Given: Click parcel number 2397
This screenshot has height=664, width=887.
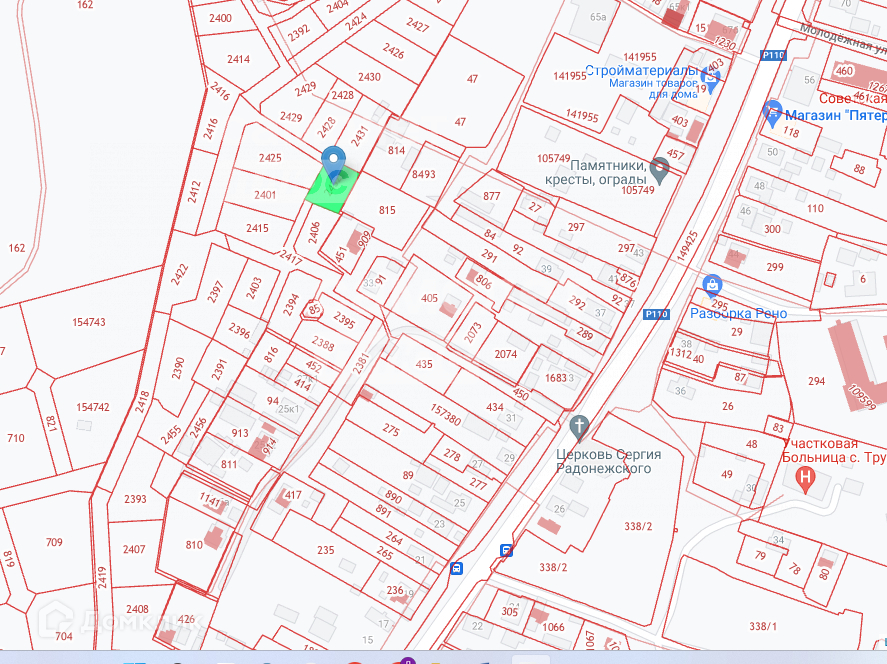Looking at the screenshot, I should point(215,292).
